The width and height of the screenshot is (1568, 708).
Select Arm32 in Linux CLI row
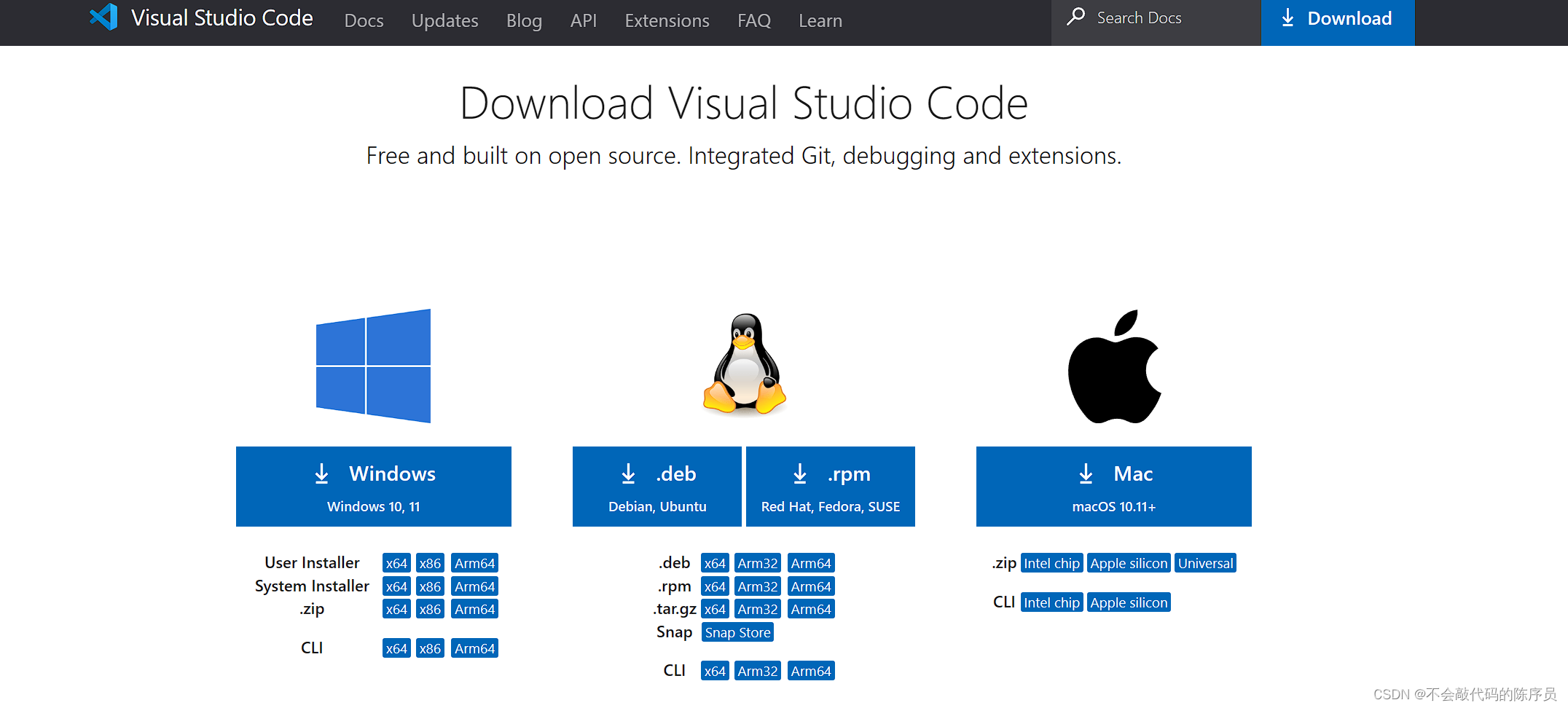pyautogui.click(x=758, y=671)
